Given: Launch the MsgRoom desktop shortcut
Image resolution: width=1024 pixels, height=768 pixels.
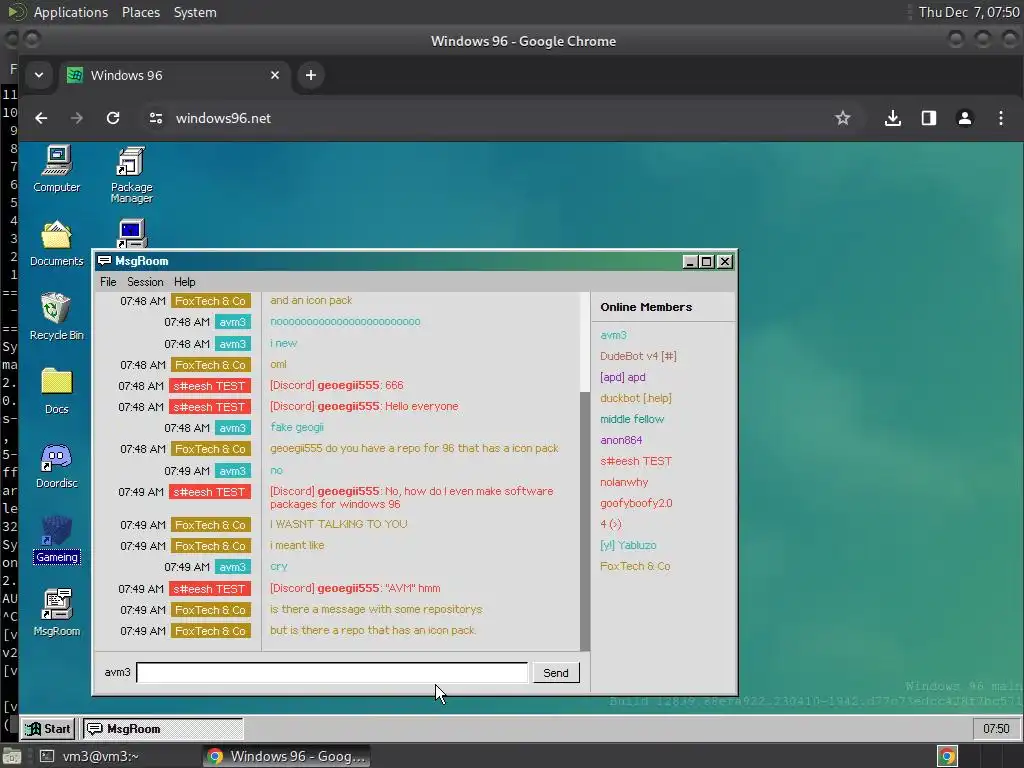Looking at the screenshot, I should pyautogui.click(x=57, y=613).
